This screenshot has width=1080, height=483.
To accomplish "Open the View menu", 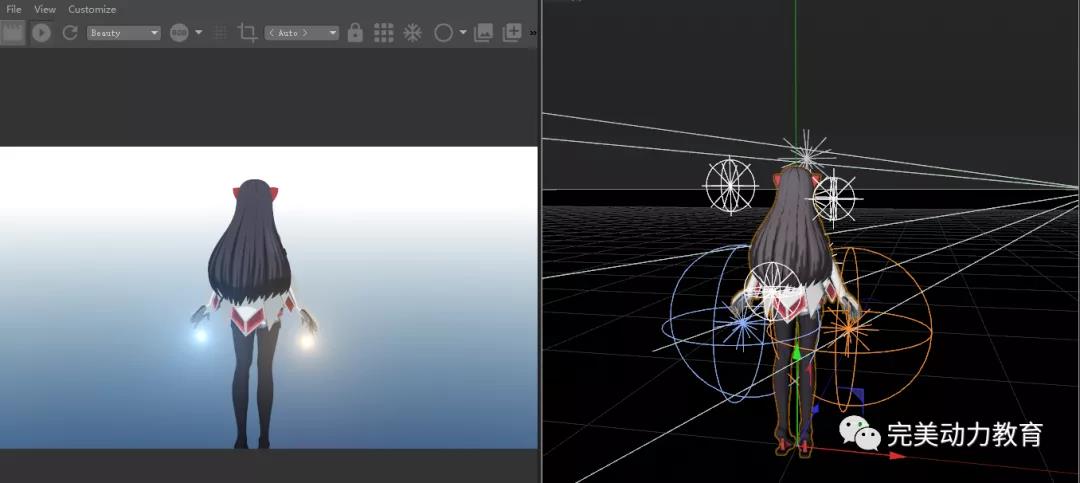I will tap(45, 9).
